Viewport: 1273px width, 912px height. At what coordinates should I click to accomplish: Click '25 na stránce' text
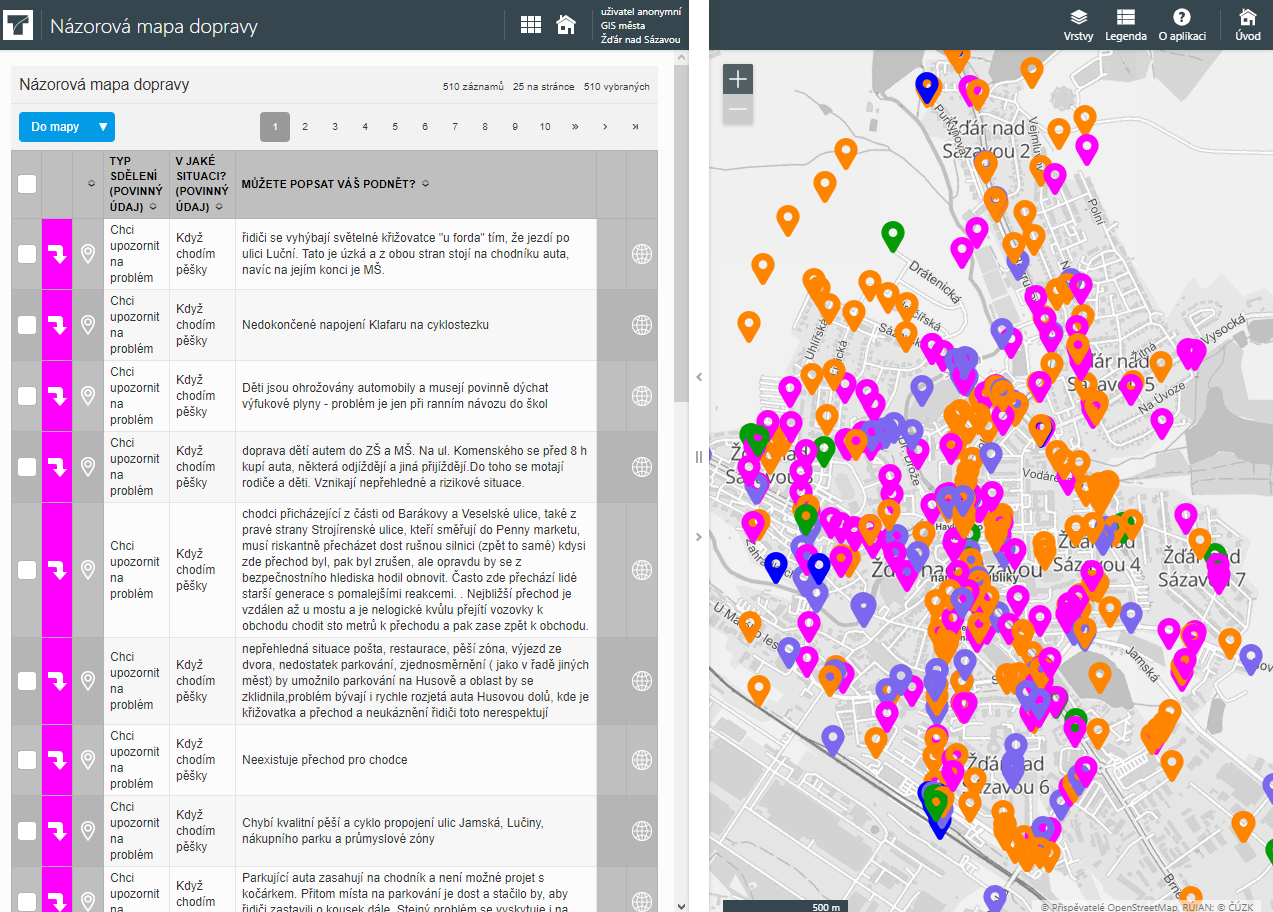coord(544,87)
